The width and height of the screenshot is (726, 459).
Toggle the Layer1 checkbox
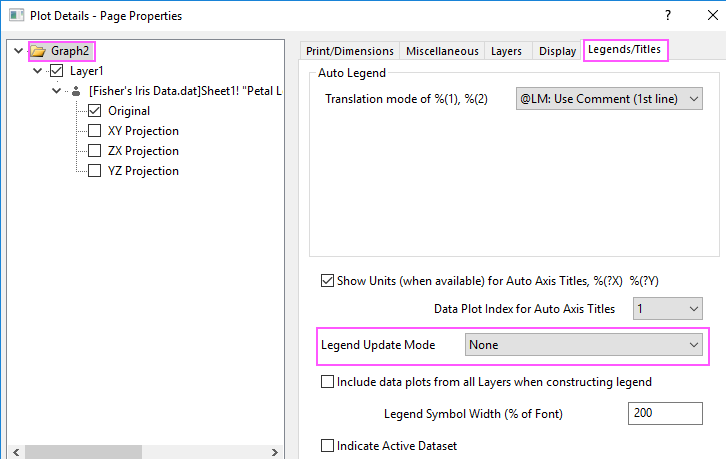pos(56,71)
